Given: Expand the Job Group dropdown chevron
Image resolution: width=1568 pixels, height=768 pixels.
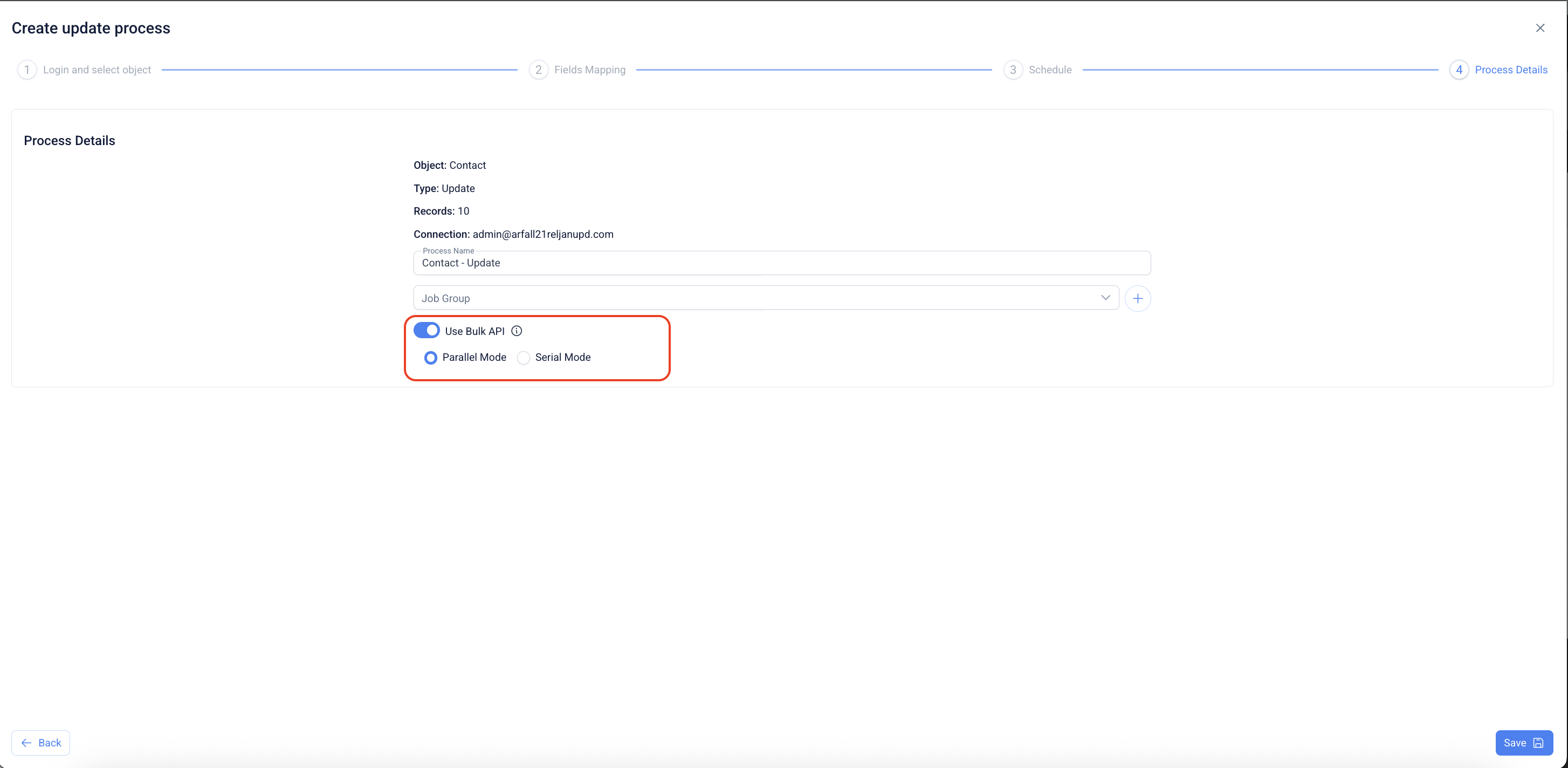Looking at the screenshot, I should point(1105,298).
